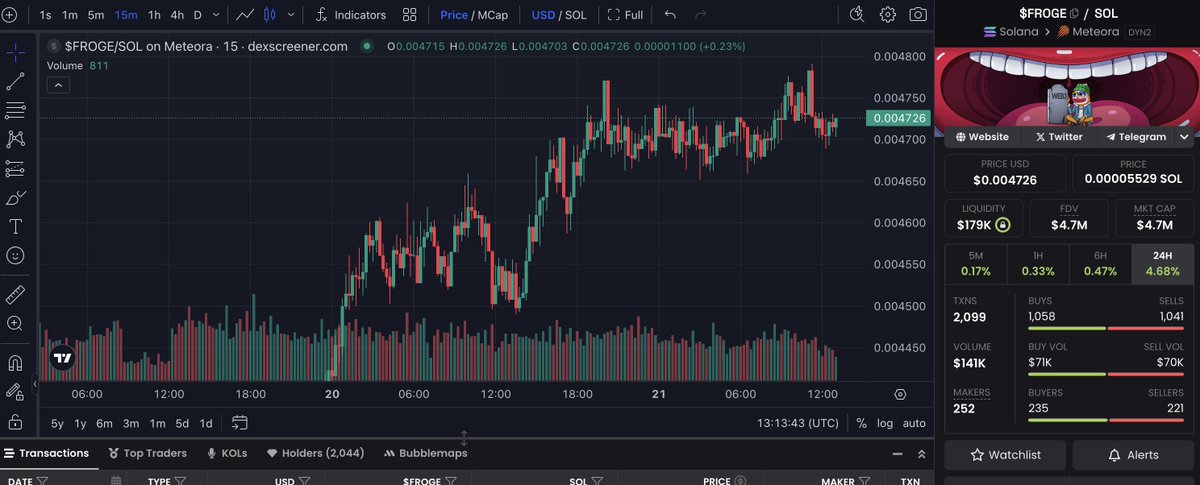Open the DATE column calendar picker
The image size is (1200, 485).
pyautogui.click(x=116, y=481)
